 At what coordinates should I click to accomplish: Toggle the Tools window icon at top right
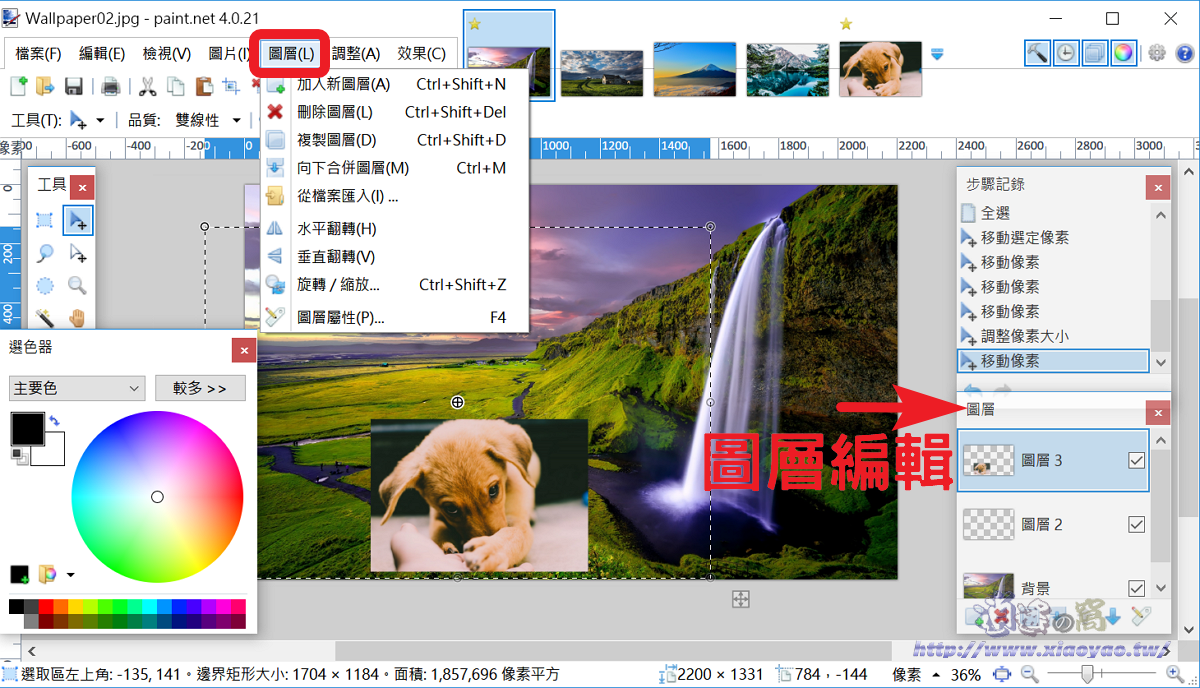(1039, 53)
